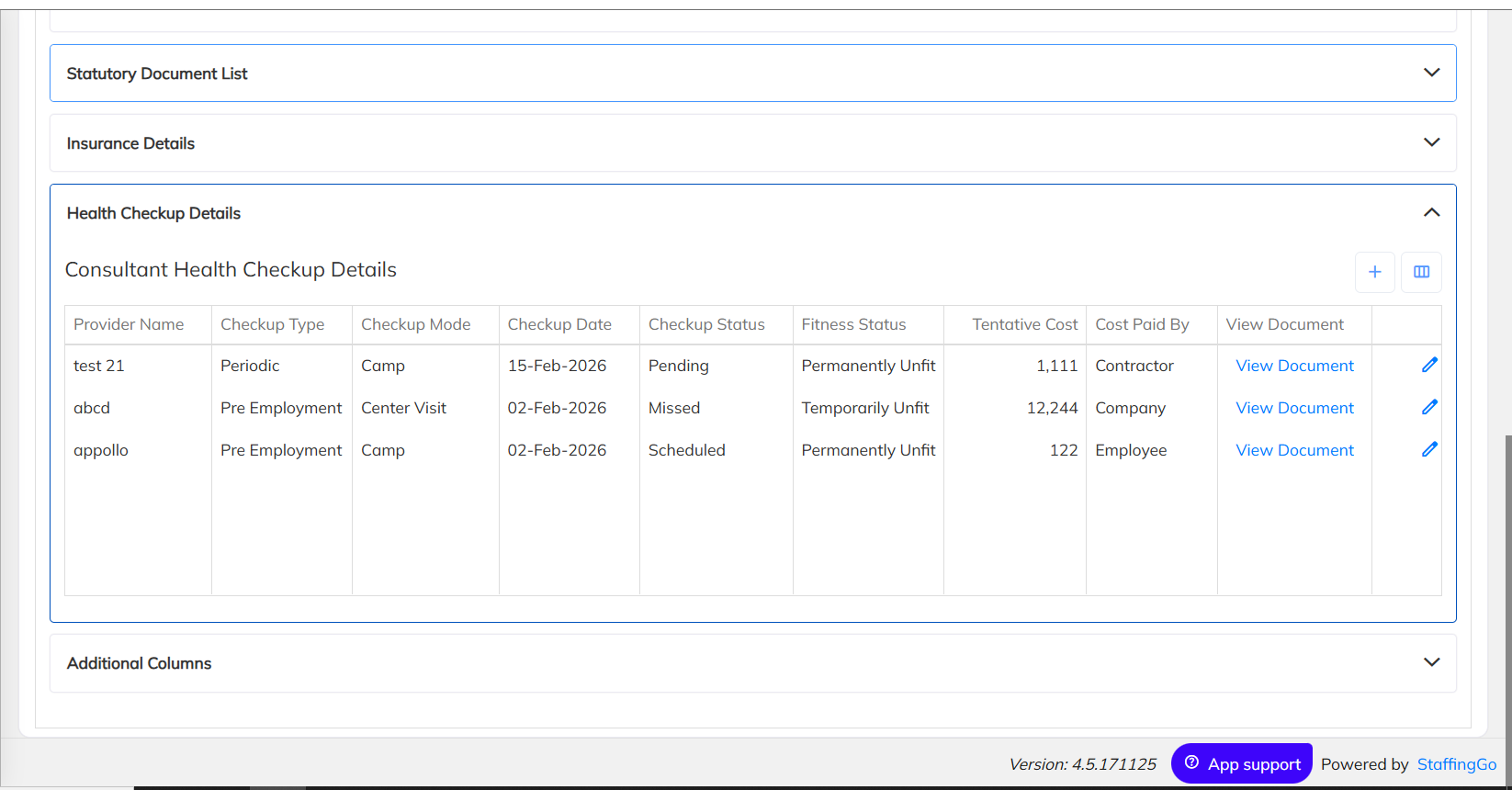Sort by Provider Name column header

point(139,324)
